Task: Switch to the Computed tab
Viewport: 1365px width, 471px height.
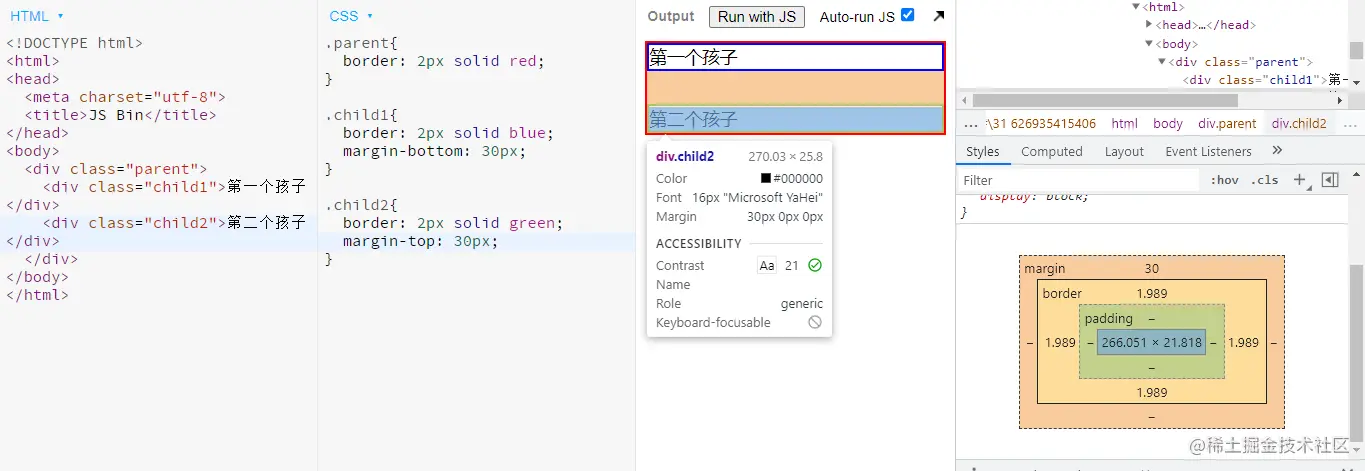Action: (x=1051, y=151)
